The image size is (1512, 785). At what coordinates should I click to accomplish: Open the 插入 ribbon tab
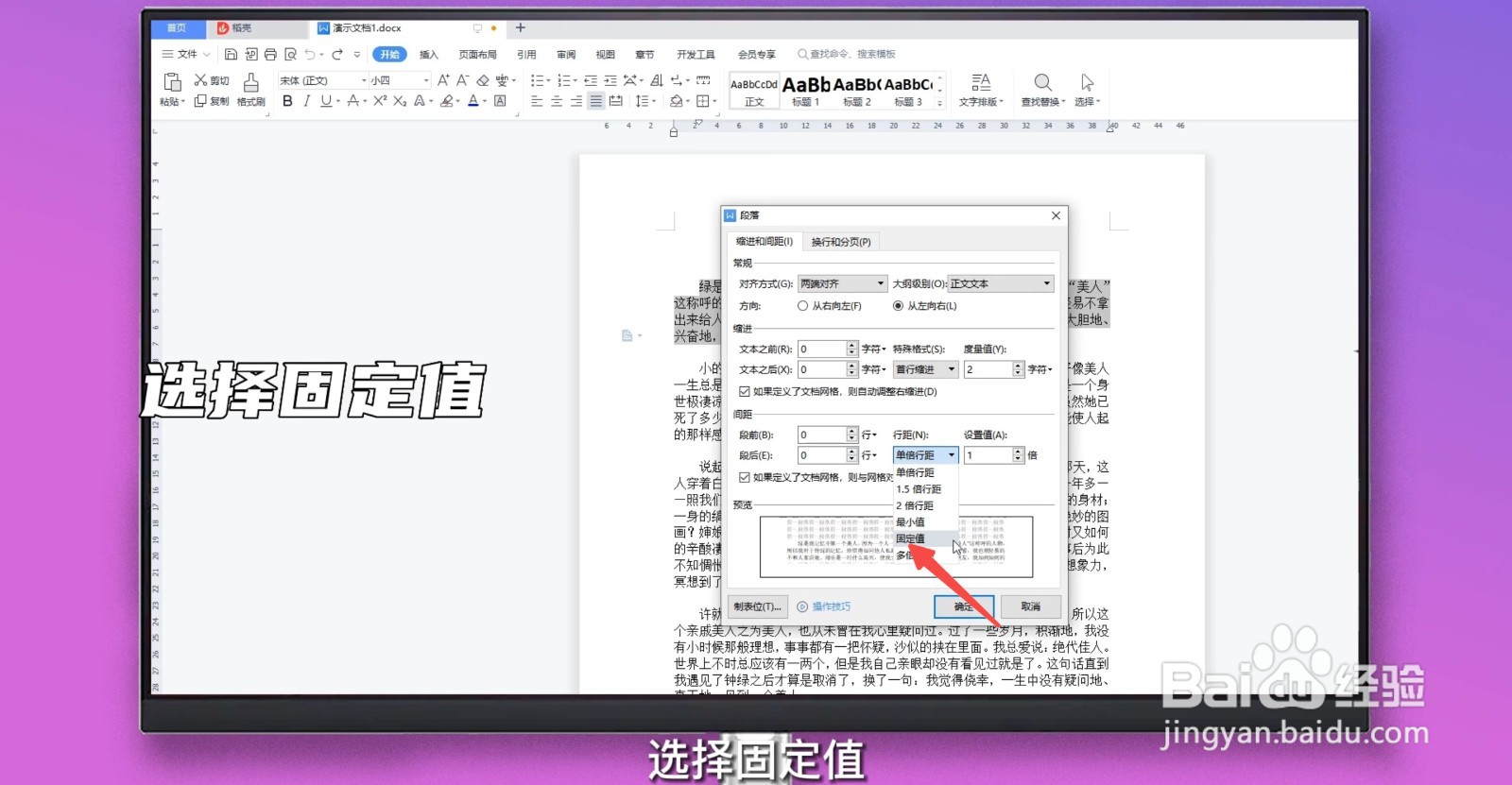click(429, 55)
